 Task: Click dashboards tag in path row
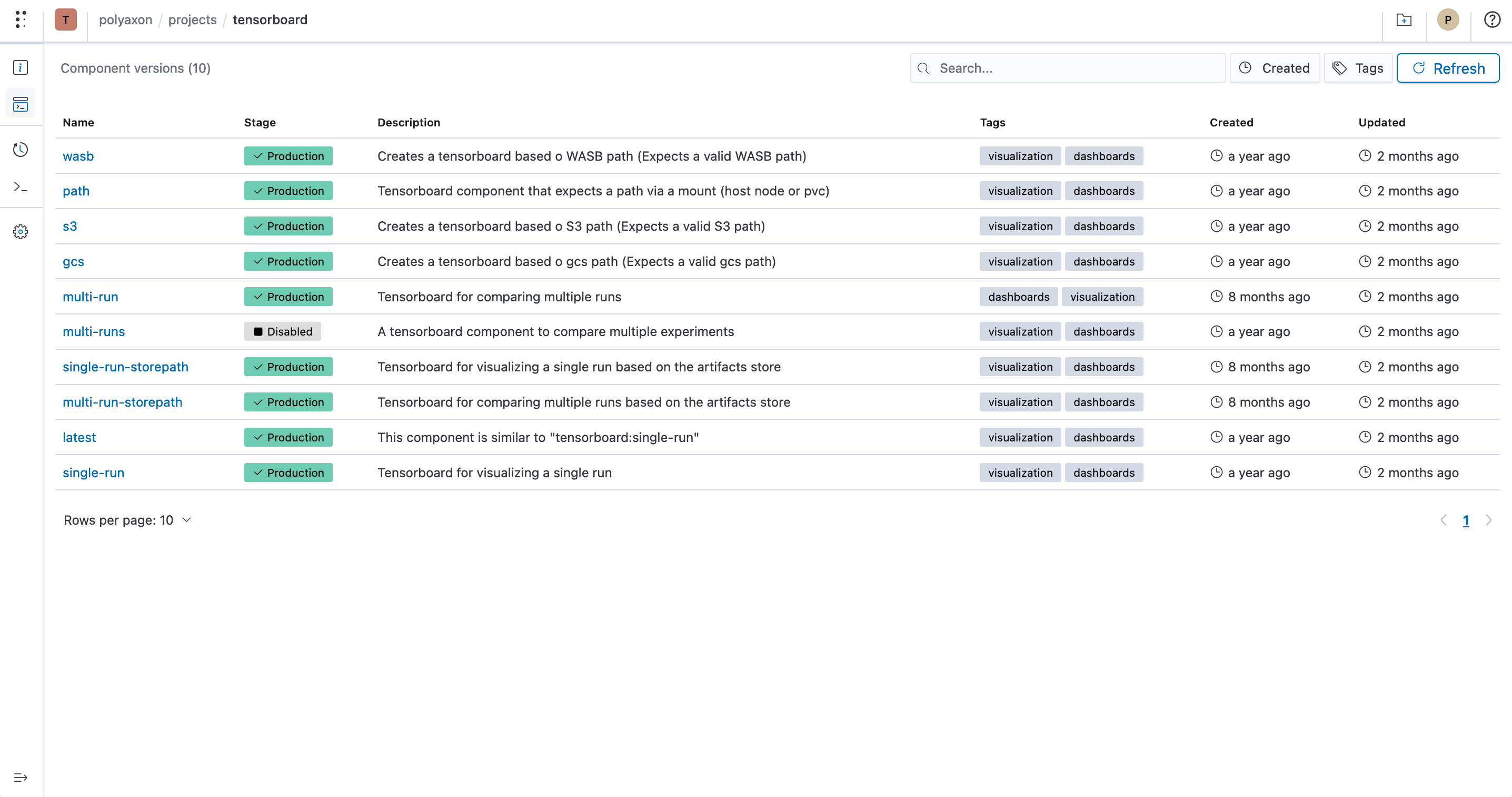pyautogui.click(x=1104, y=191)
